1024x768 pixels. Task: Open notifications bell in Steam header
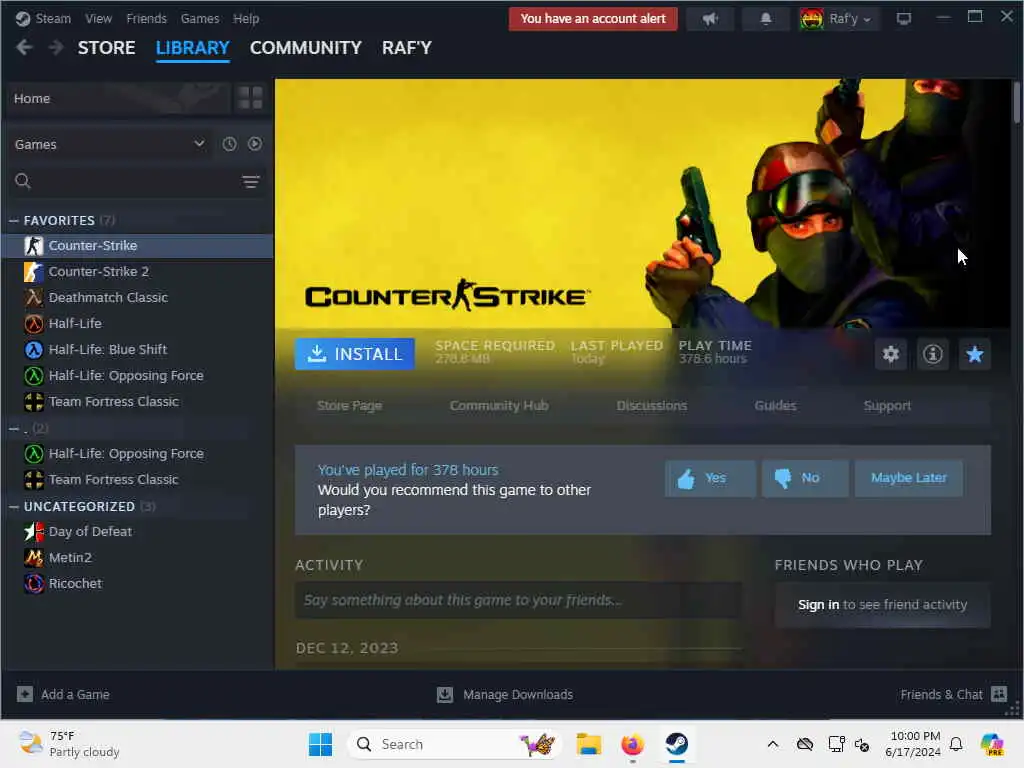(x=765, y=19)
